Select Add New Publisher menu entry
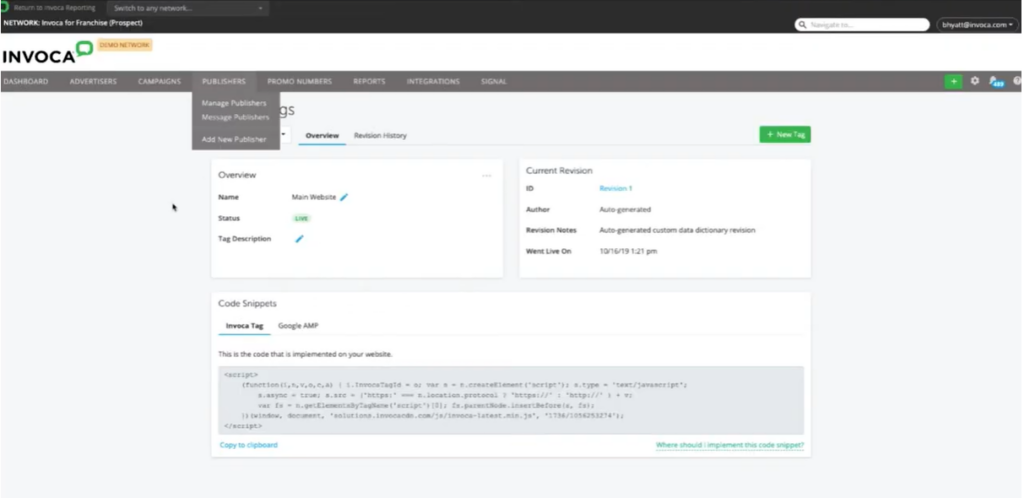Viewport: 1024px width, 498px height. [x=234, y=139]
